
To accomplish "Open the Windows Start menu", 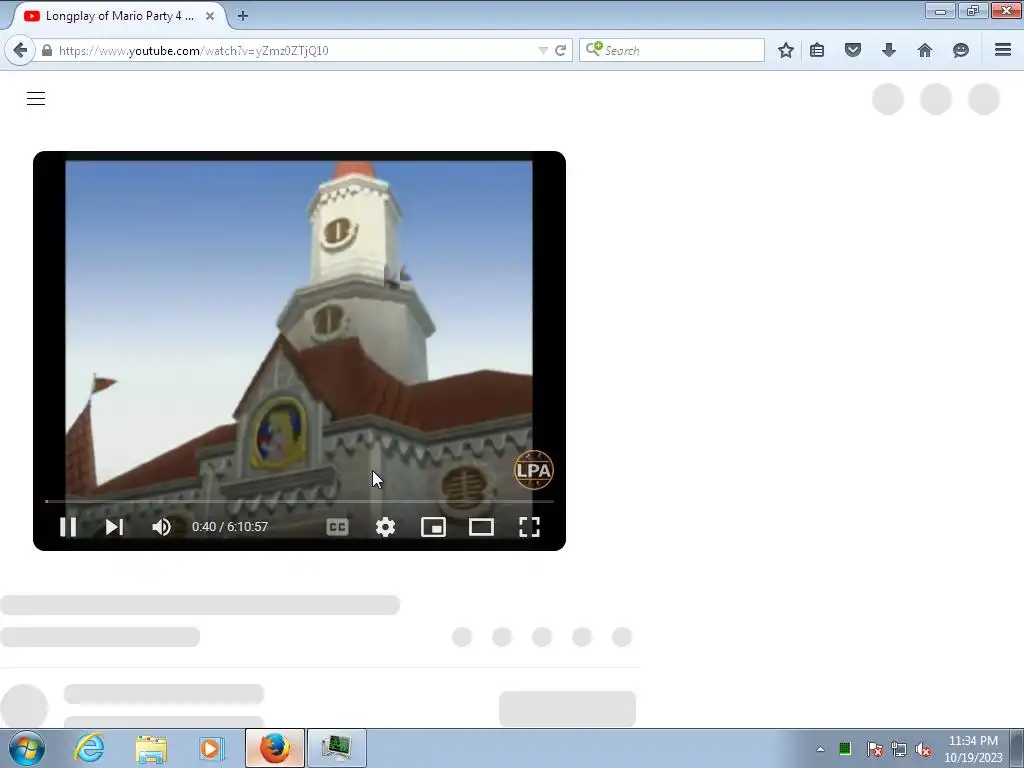I will (27, 748).
